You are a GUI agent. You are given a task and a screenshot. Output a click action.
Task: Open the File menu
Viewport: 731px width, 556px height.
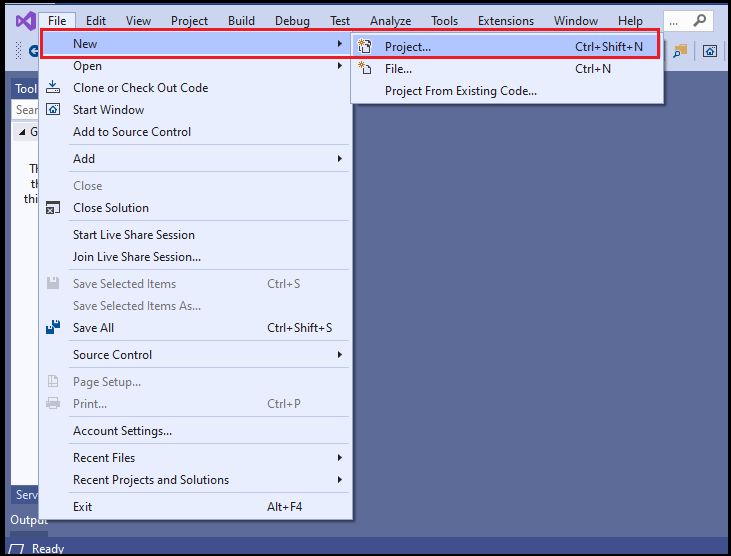click(57, 21)
